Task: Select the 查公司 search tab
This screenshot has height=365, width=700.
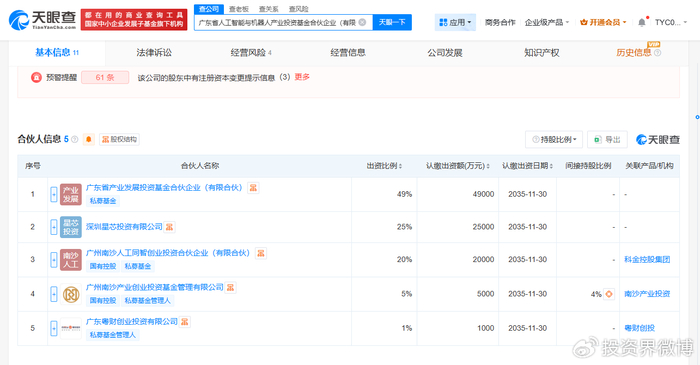Action: click(208, 9)
